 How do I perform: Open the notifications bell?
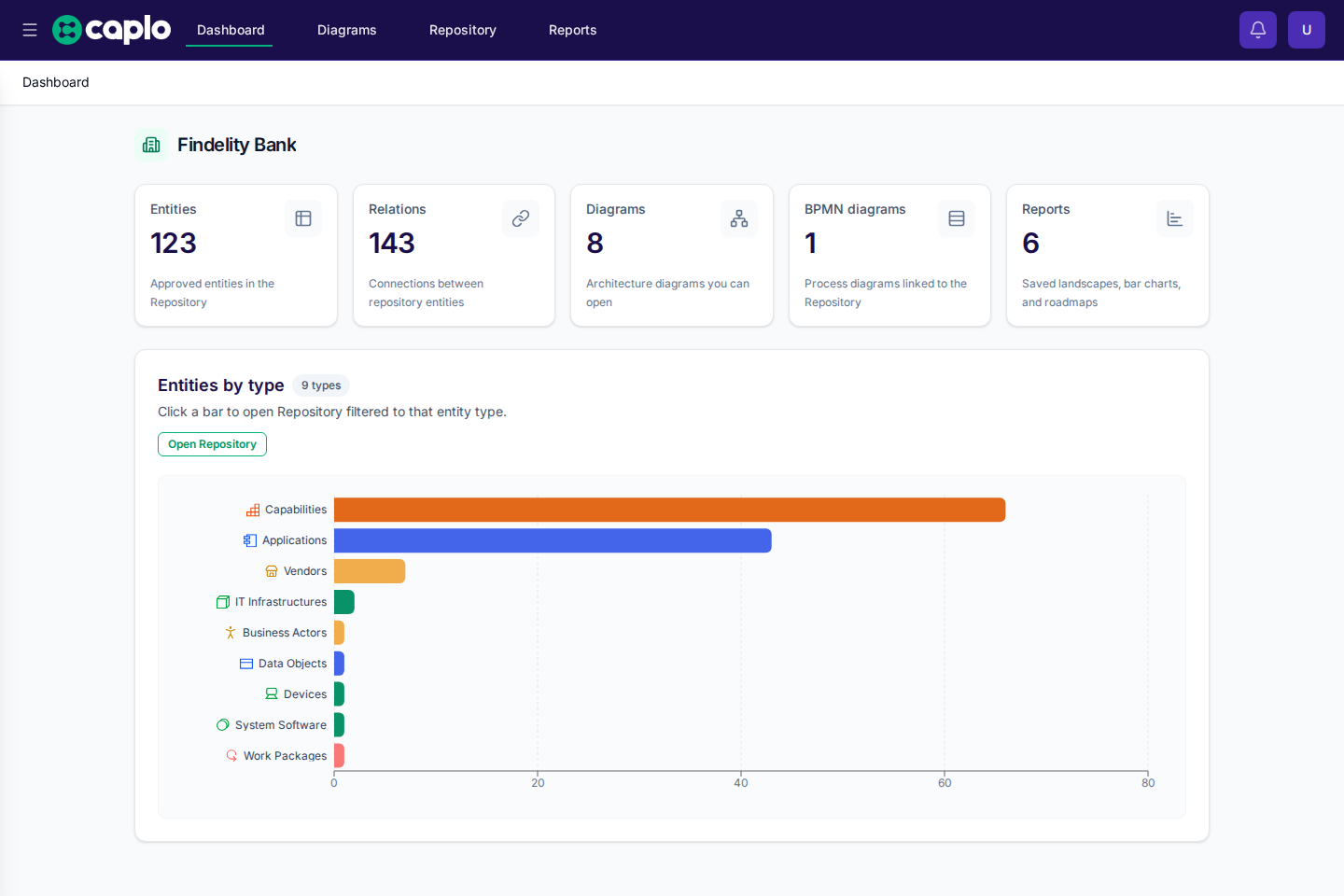click(x=1258, y=30)
